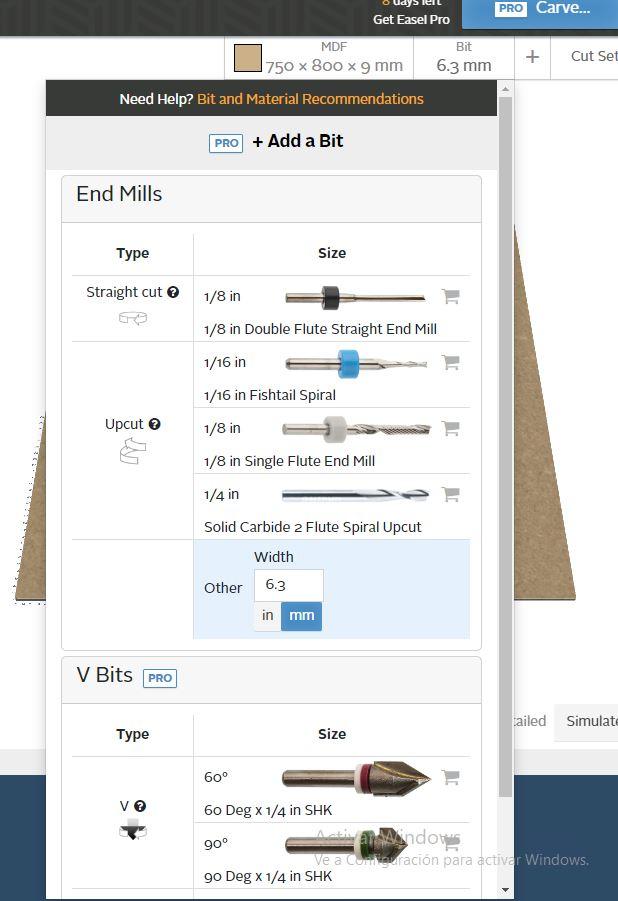618x901 pixels.
Task: Click the Carve button
Action: [541, 9]
